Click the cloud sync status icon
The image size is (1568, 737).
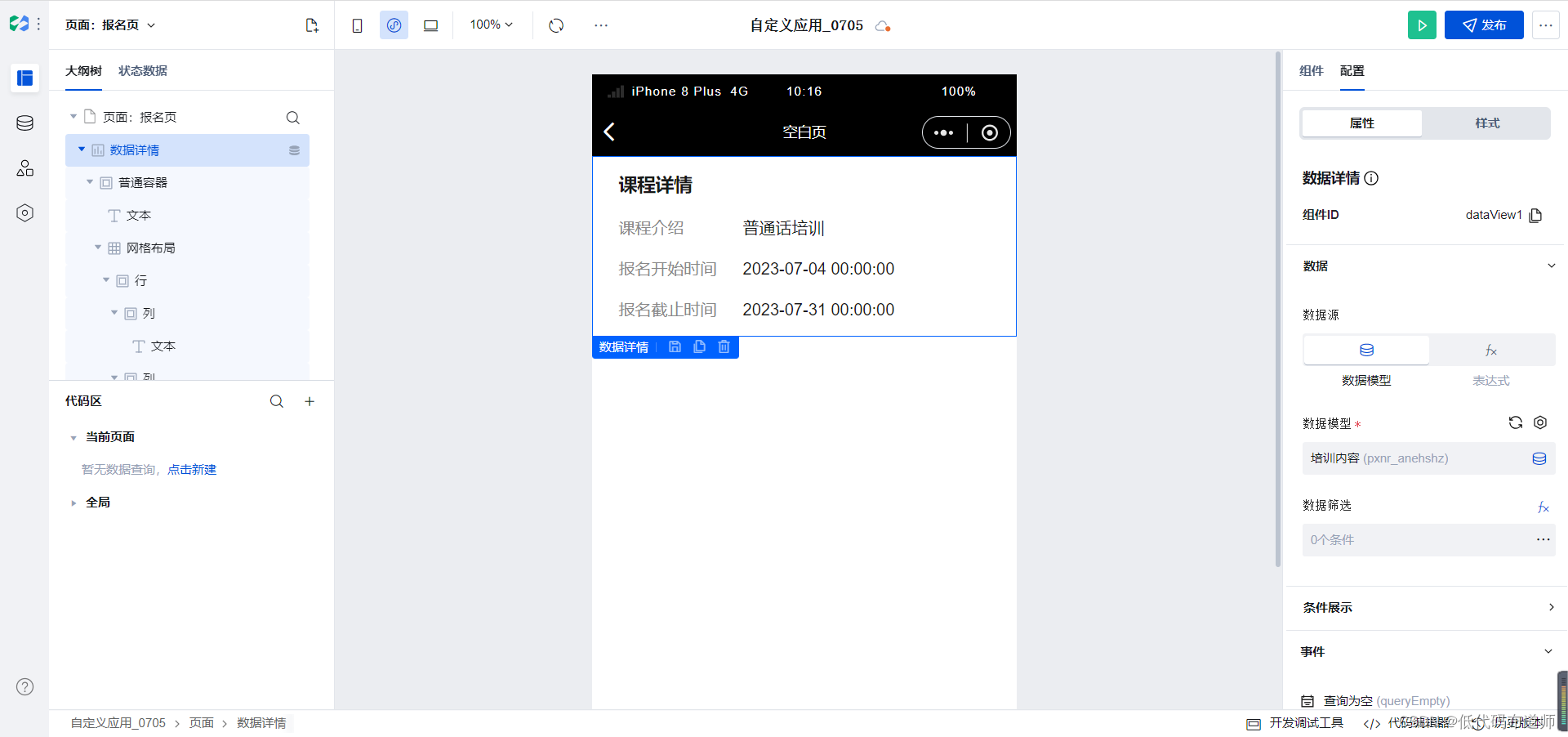882,26
